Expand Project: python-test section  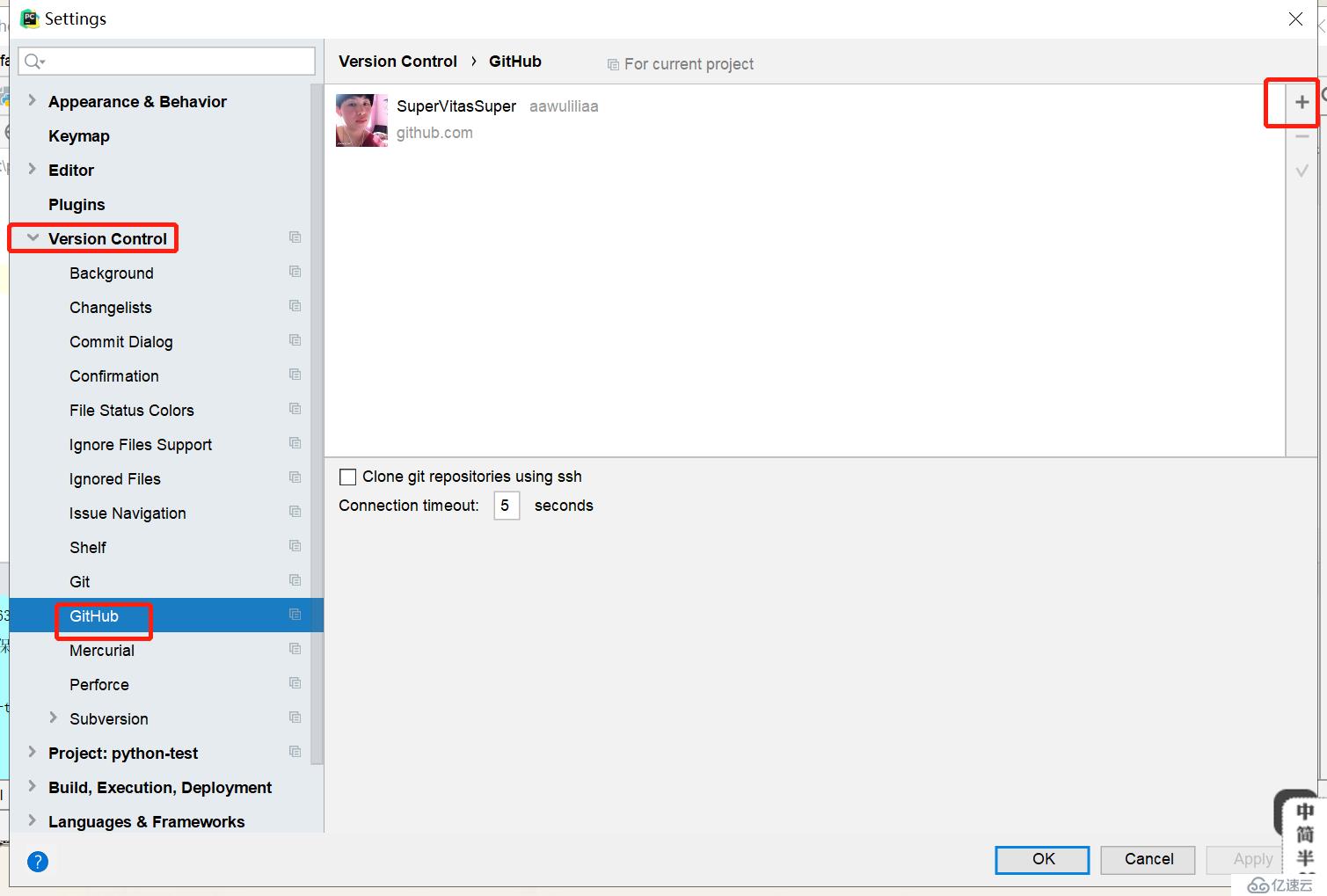(x=33, y=752)
